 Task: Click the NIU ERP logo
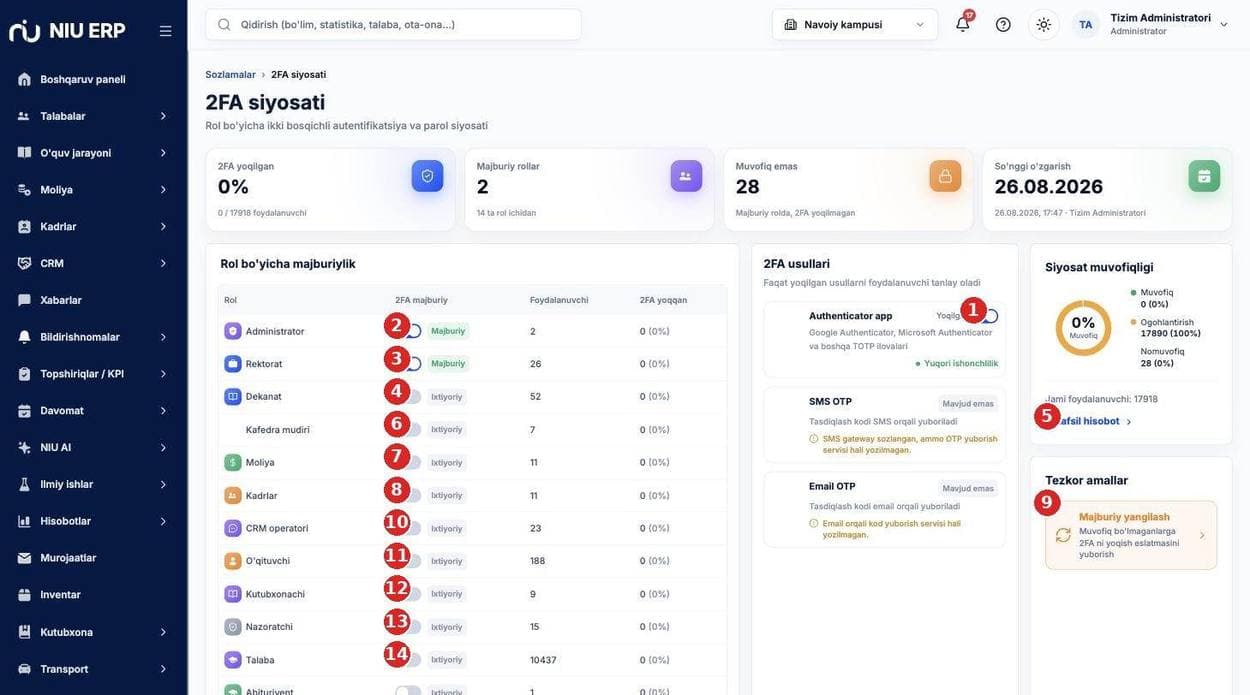tap(67, 30)
